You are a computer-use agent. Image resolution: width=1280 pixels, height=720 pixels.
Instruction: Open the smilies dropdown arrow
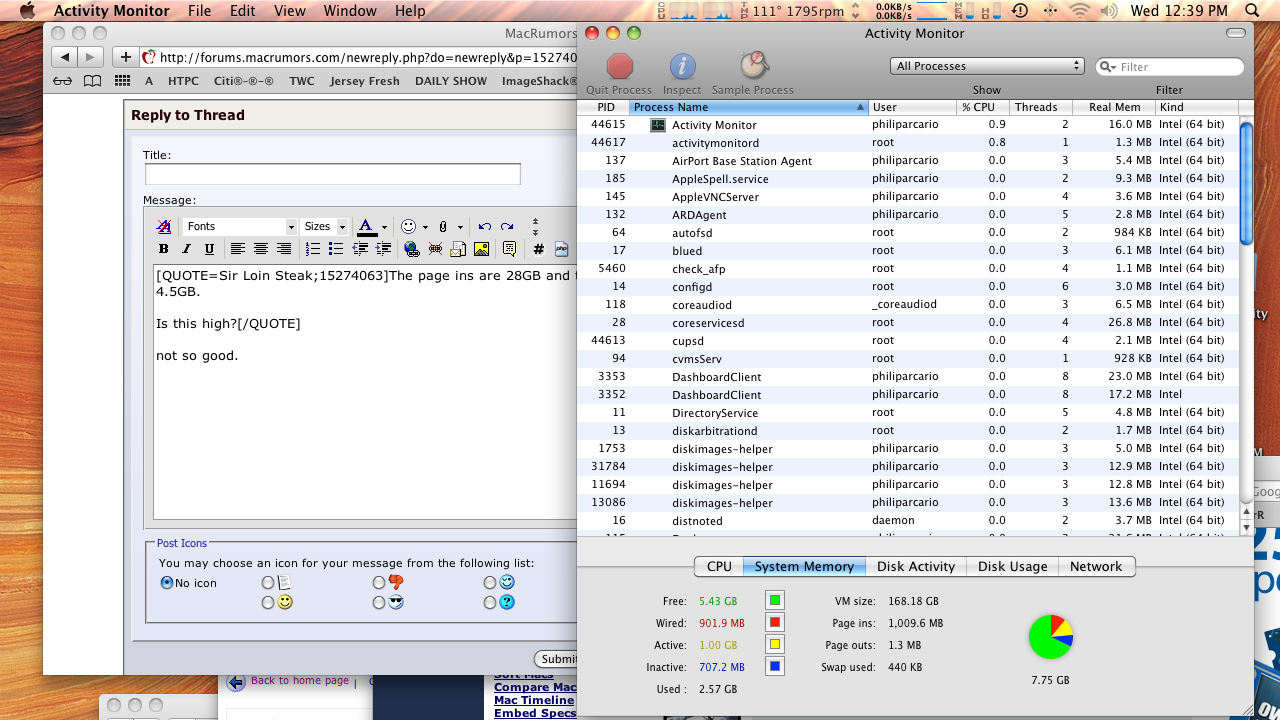425,227
